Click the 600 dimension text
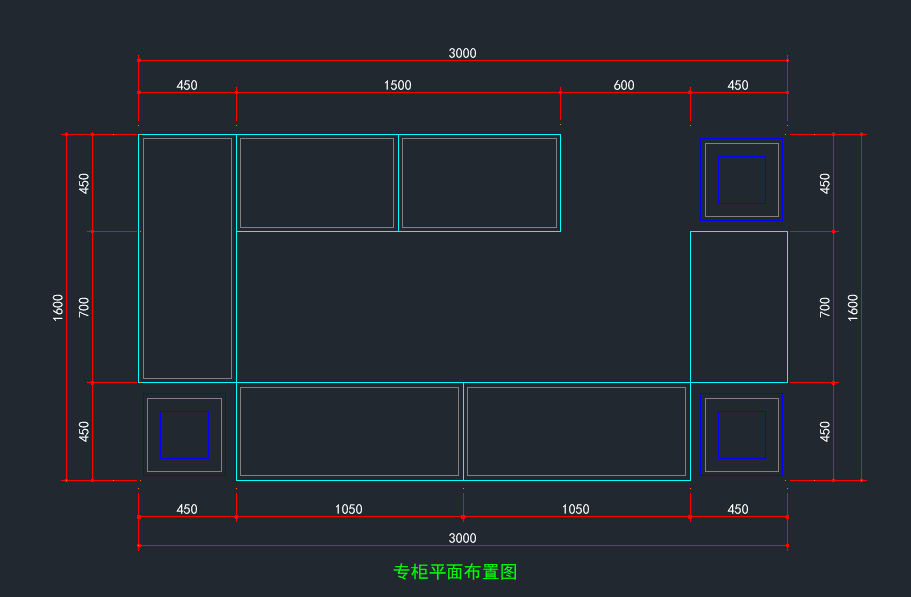 [624, 85]
